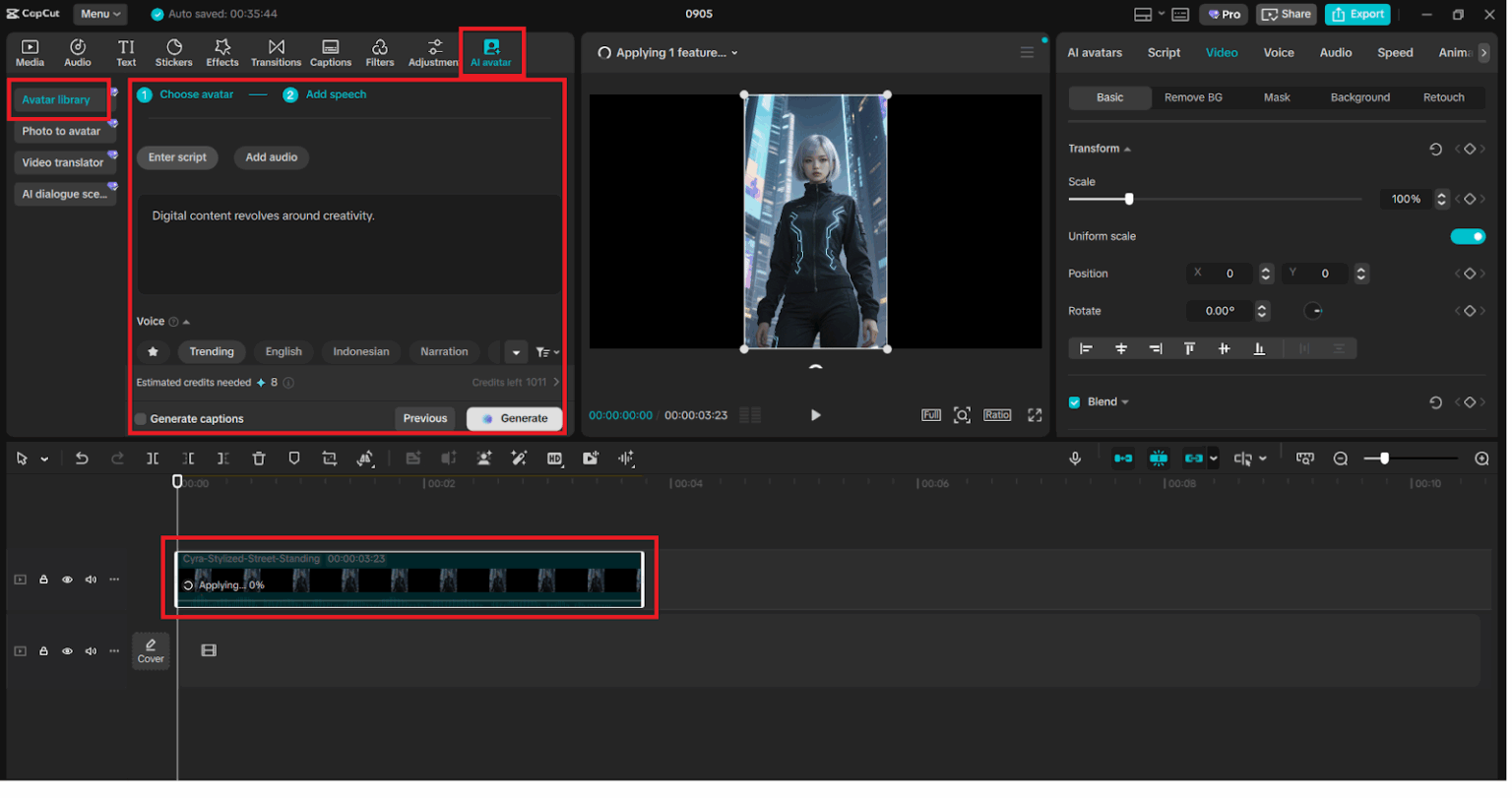
Task: Go back with the Previous button
Action: tap(426, 420)
